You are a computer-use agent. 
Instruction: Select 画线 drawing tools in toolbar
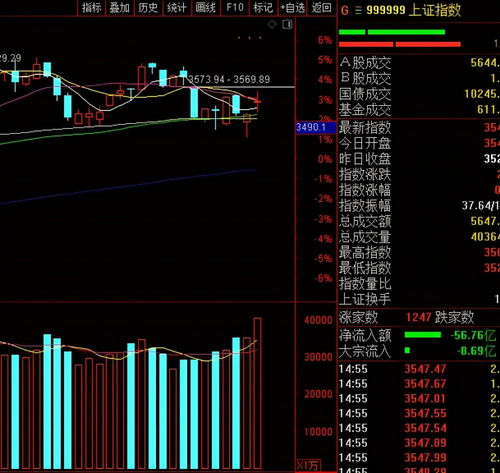pos(205,7)
